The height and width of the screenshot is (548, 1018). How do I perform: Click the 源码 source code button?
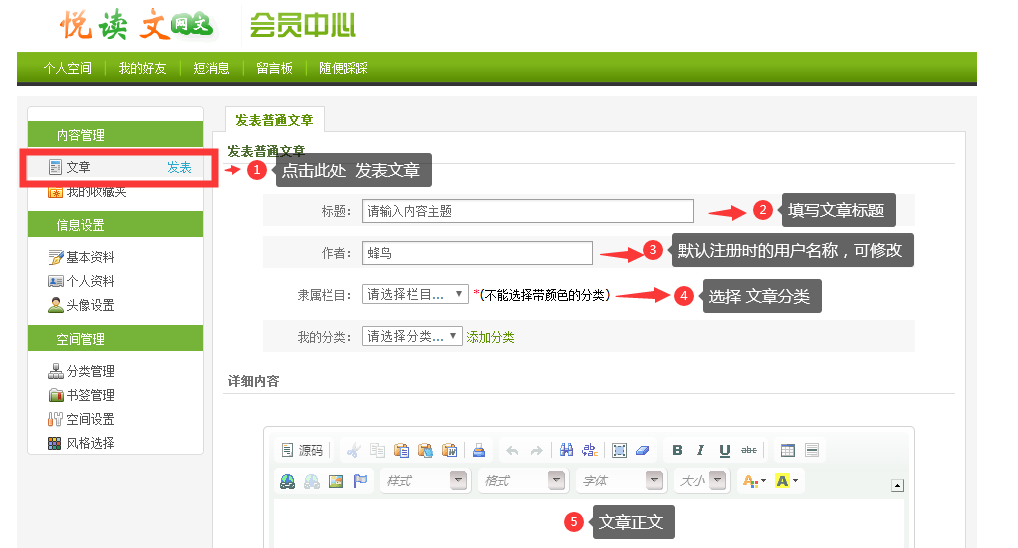click(x=302, y=451)
